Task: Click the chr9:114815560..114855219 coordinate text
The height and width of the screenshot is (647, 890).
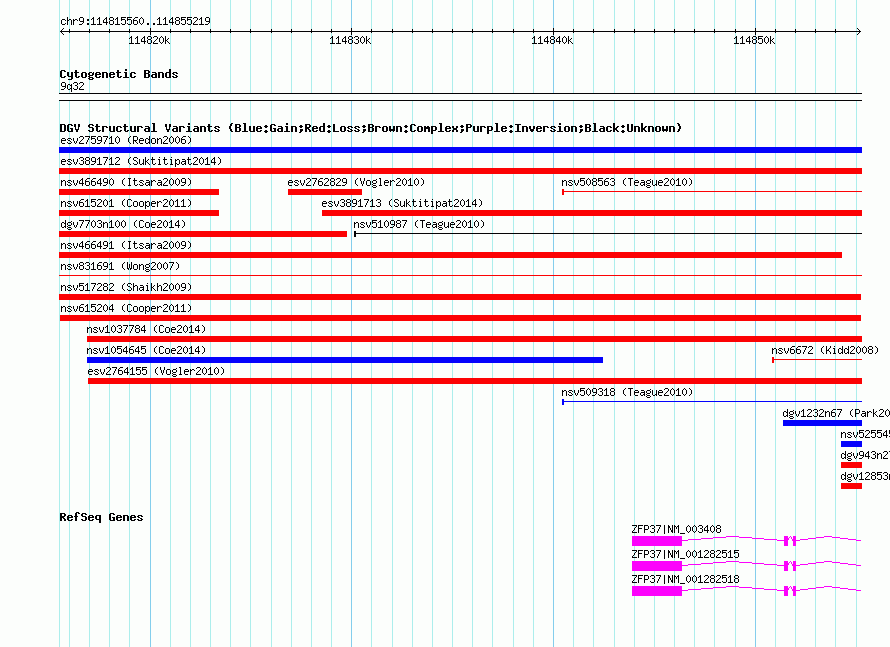Action: pos(135,21)
